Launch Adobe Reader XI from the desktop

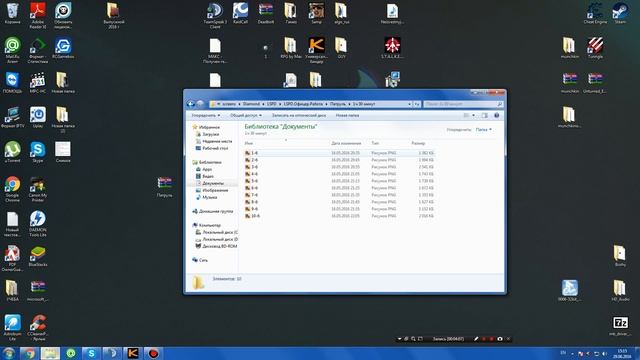[38, 15]
